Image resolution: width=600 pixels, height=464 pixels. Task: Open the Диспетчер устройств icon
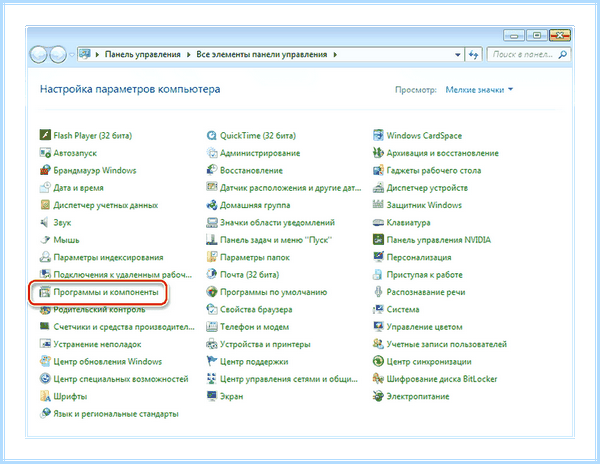(378, 187)
